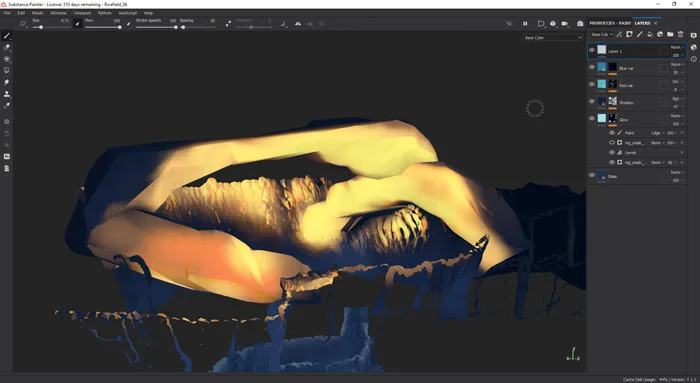Open the viewport mode dropdown icon

tap(541, 24)
